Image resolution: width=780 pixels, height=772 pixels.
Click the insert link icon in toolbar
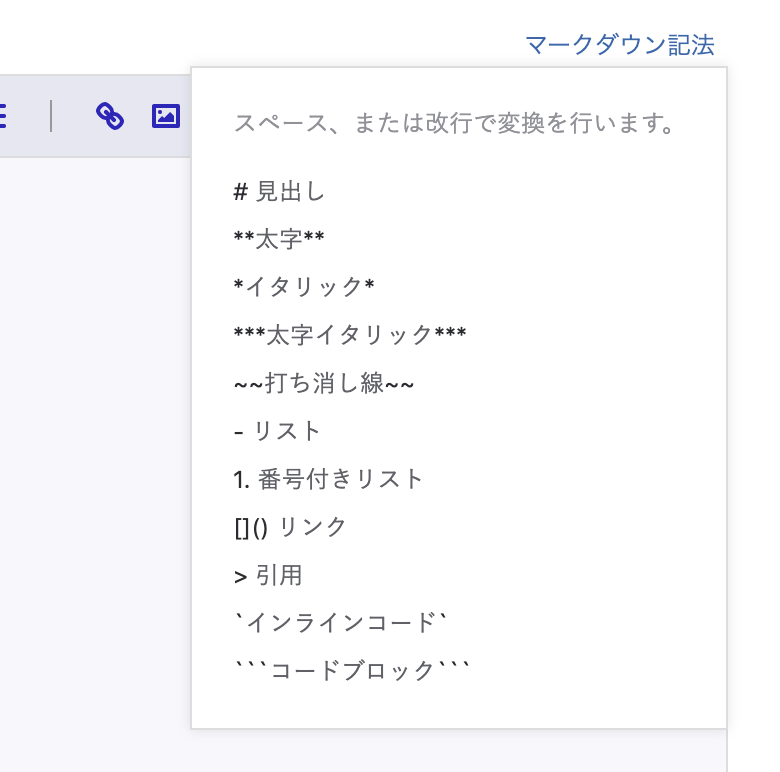(x=110, y=116)
